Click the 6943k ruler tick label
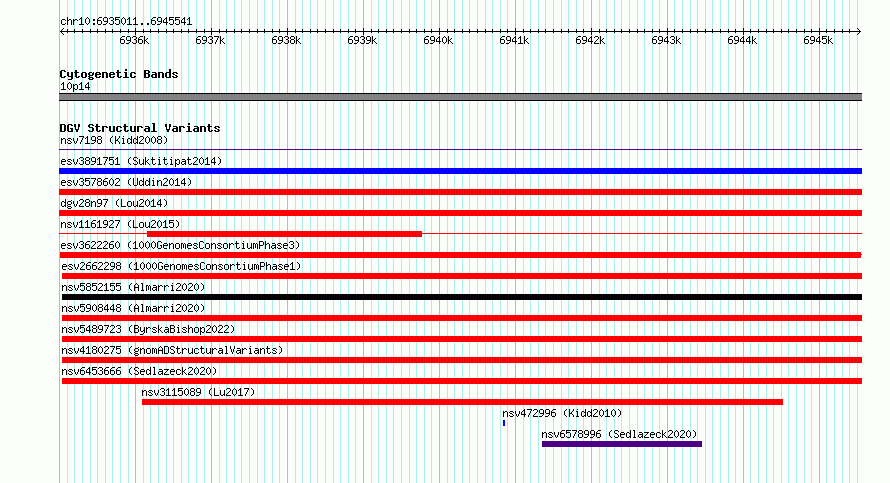 pos(666,40)
